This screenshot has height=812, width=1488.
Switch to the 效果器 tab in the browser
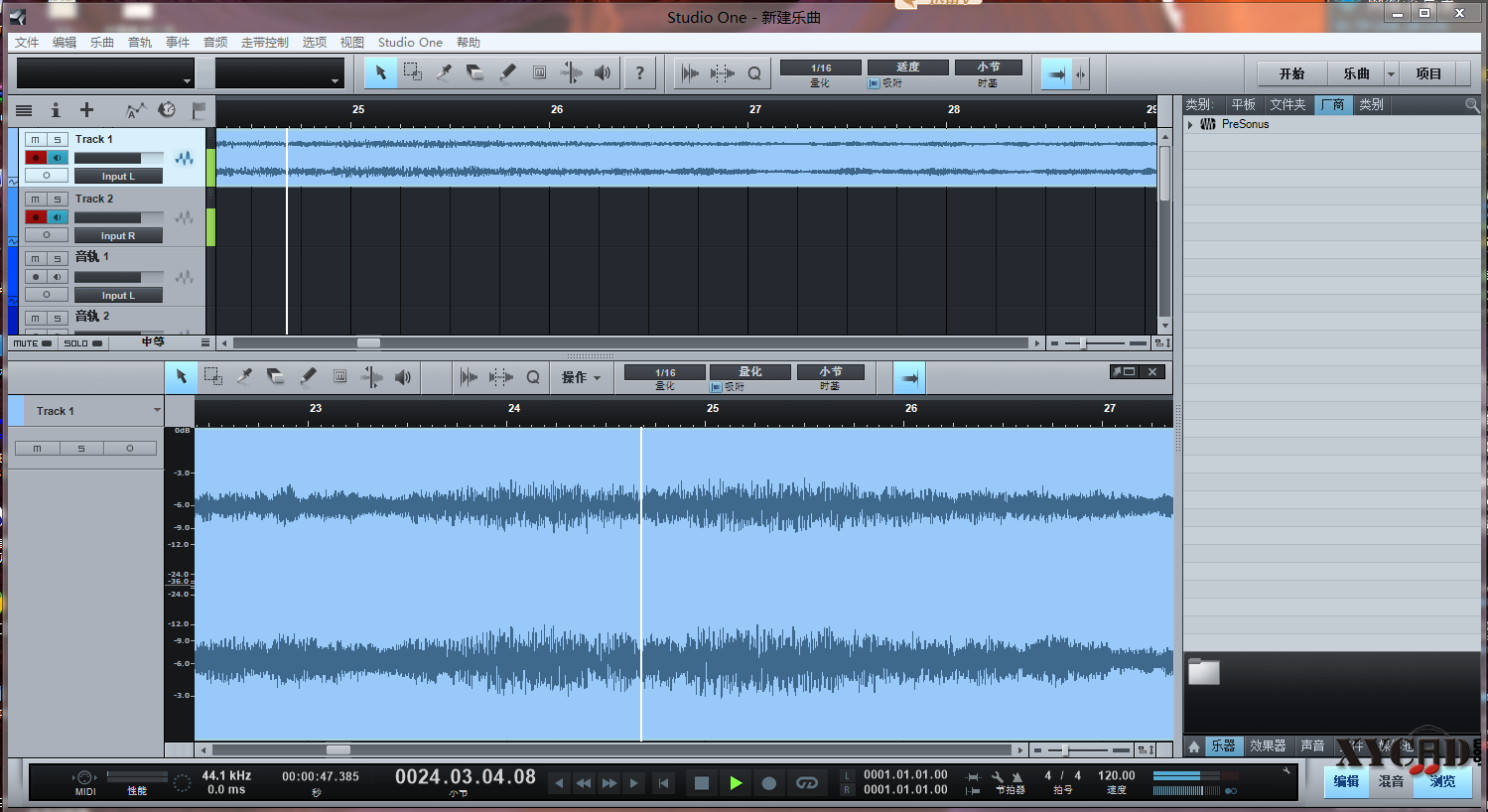click(x=1268, y=745)
